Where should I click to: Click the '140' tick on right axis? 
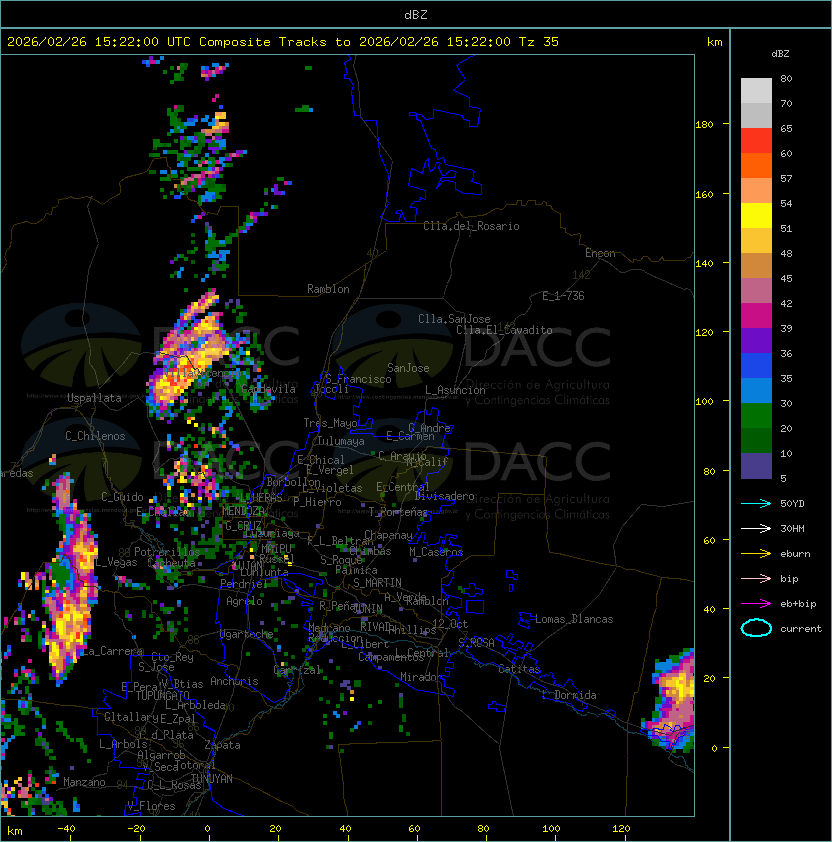(x=704, y=264)
